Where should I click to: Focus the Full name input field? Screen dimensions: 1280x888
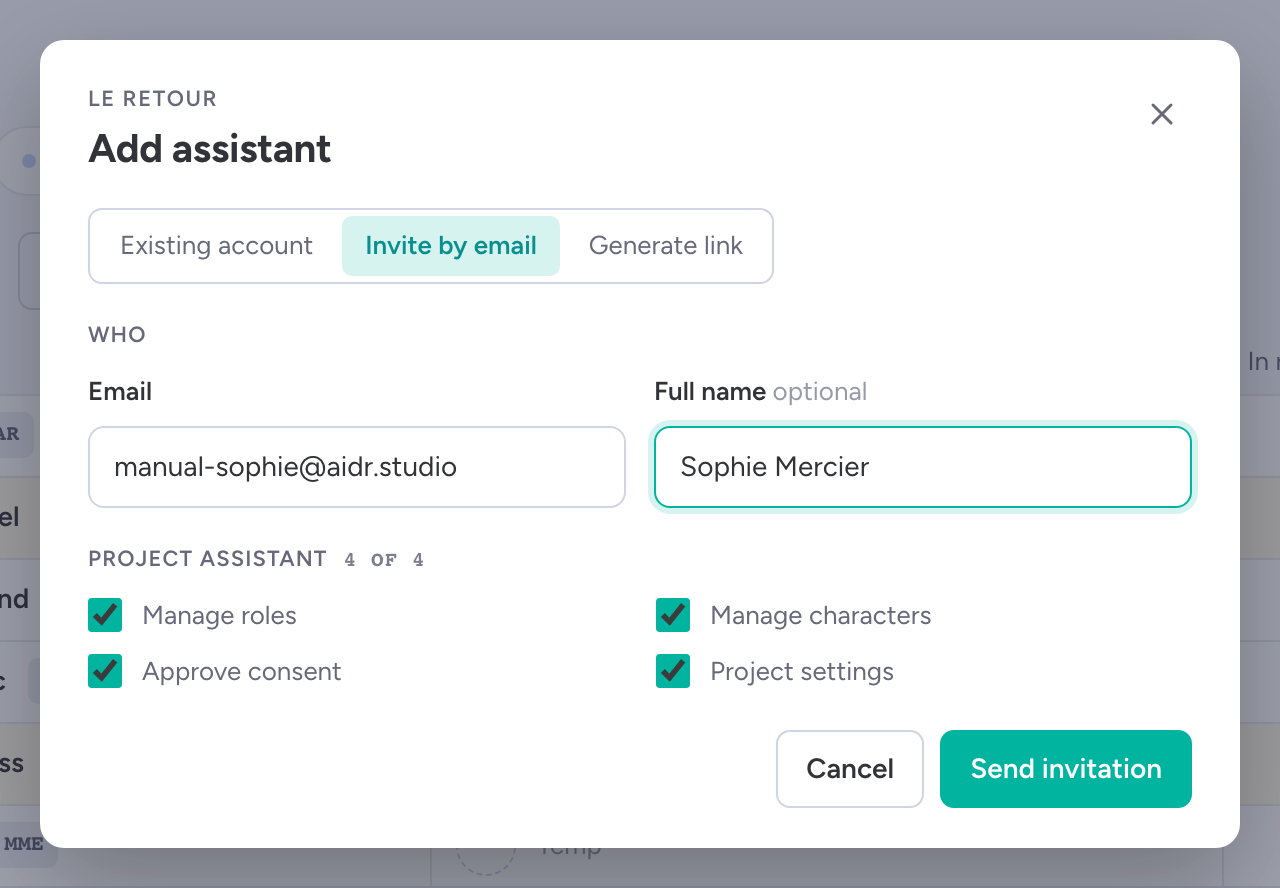coord(923,467)
